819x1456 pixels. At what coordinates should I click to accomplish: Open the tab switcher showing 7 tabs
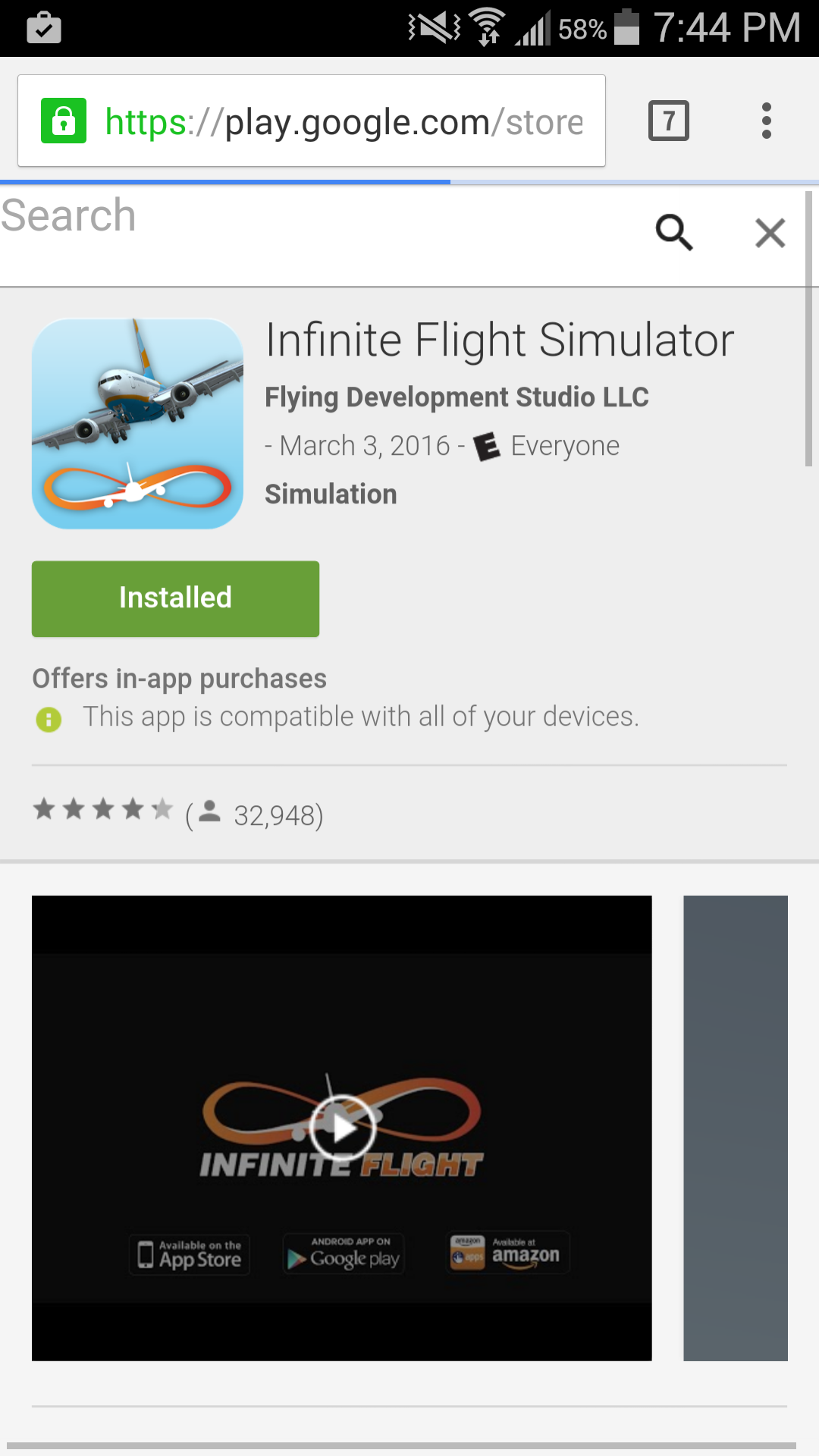tap(669, 121)
